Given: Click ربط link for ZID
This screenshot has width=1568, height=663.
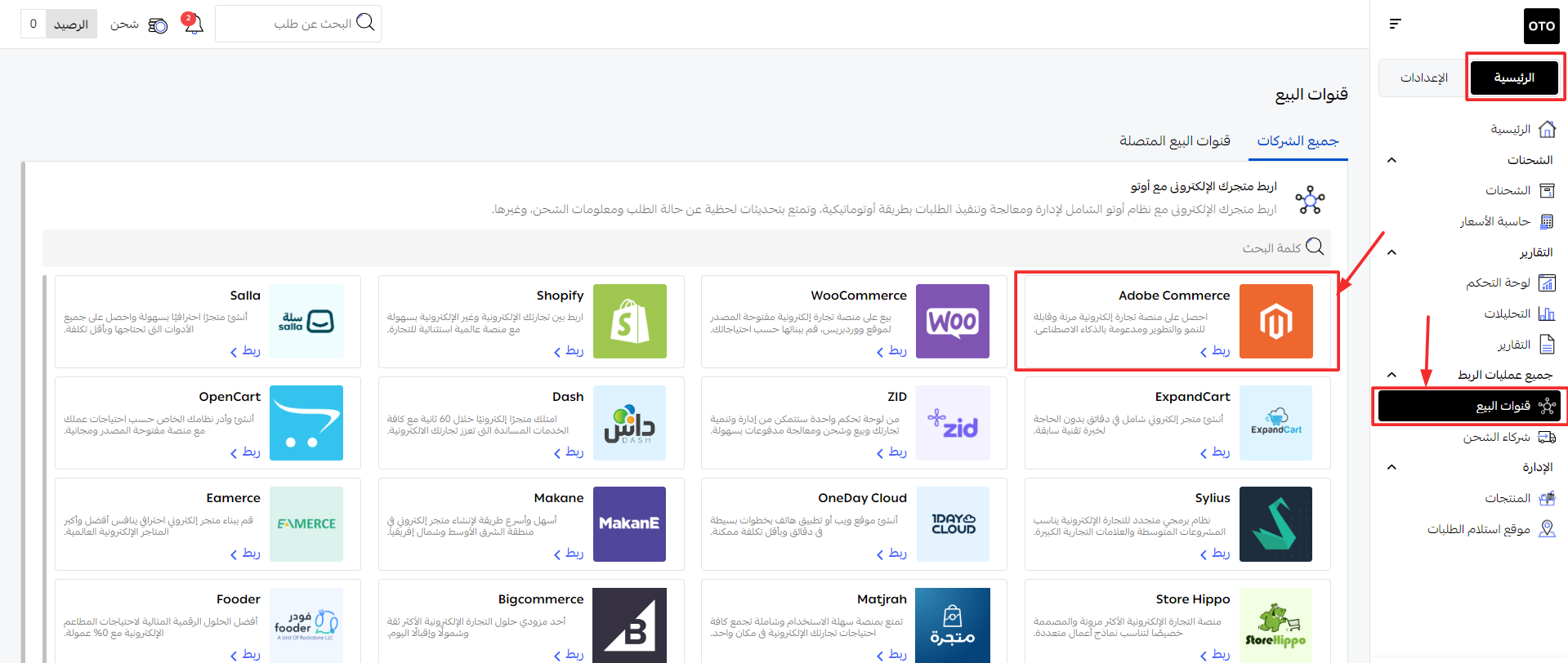Looking at the screenshot, I should [x=891, y=452].
